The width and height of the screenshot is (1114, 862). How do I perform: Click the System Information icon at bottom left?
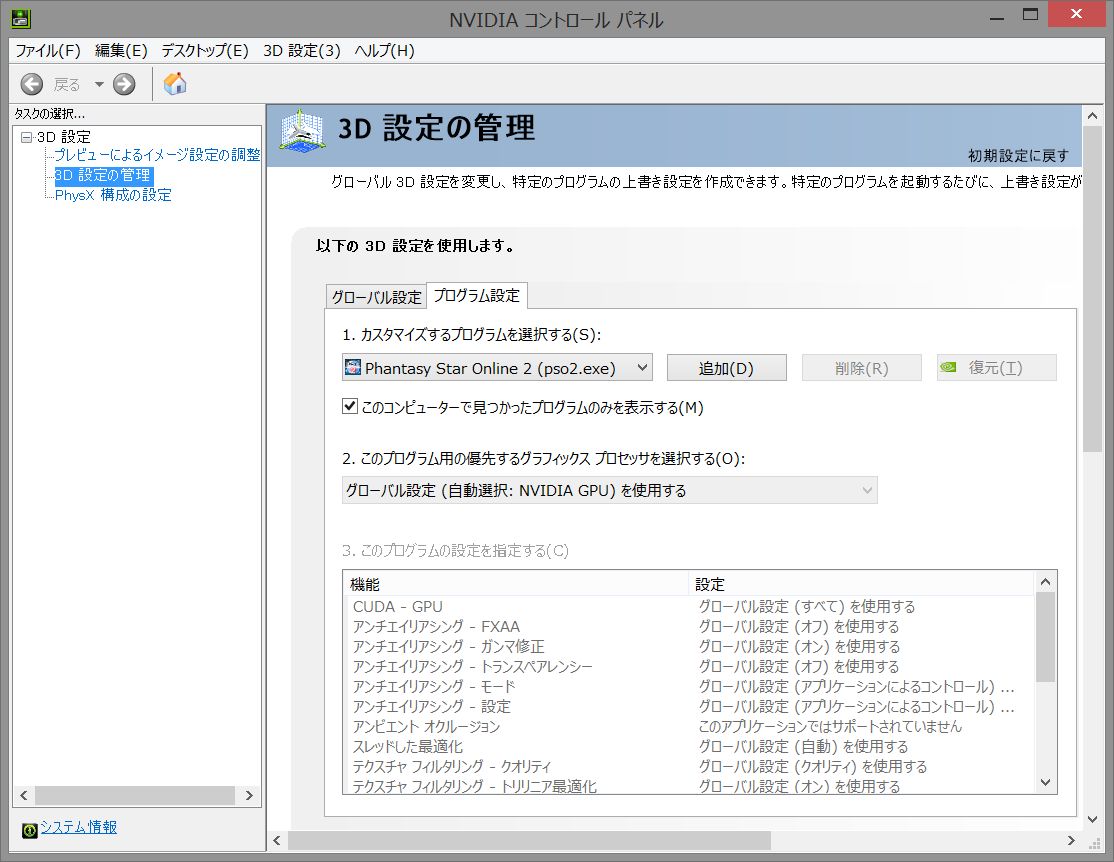click(x=30, y=829)
